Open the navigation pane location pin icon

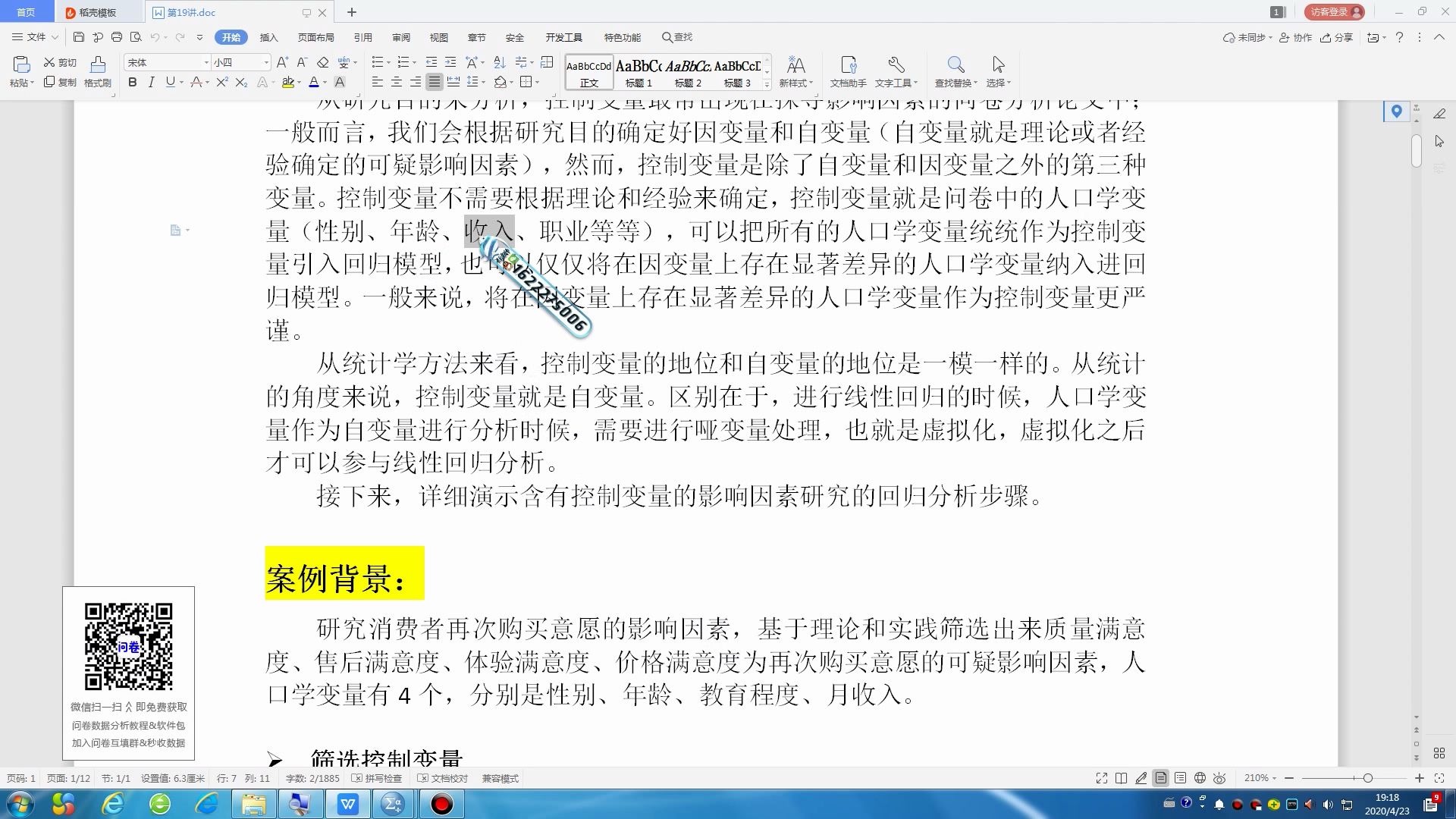[x=1397, y=111]
